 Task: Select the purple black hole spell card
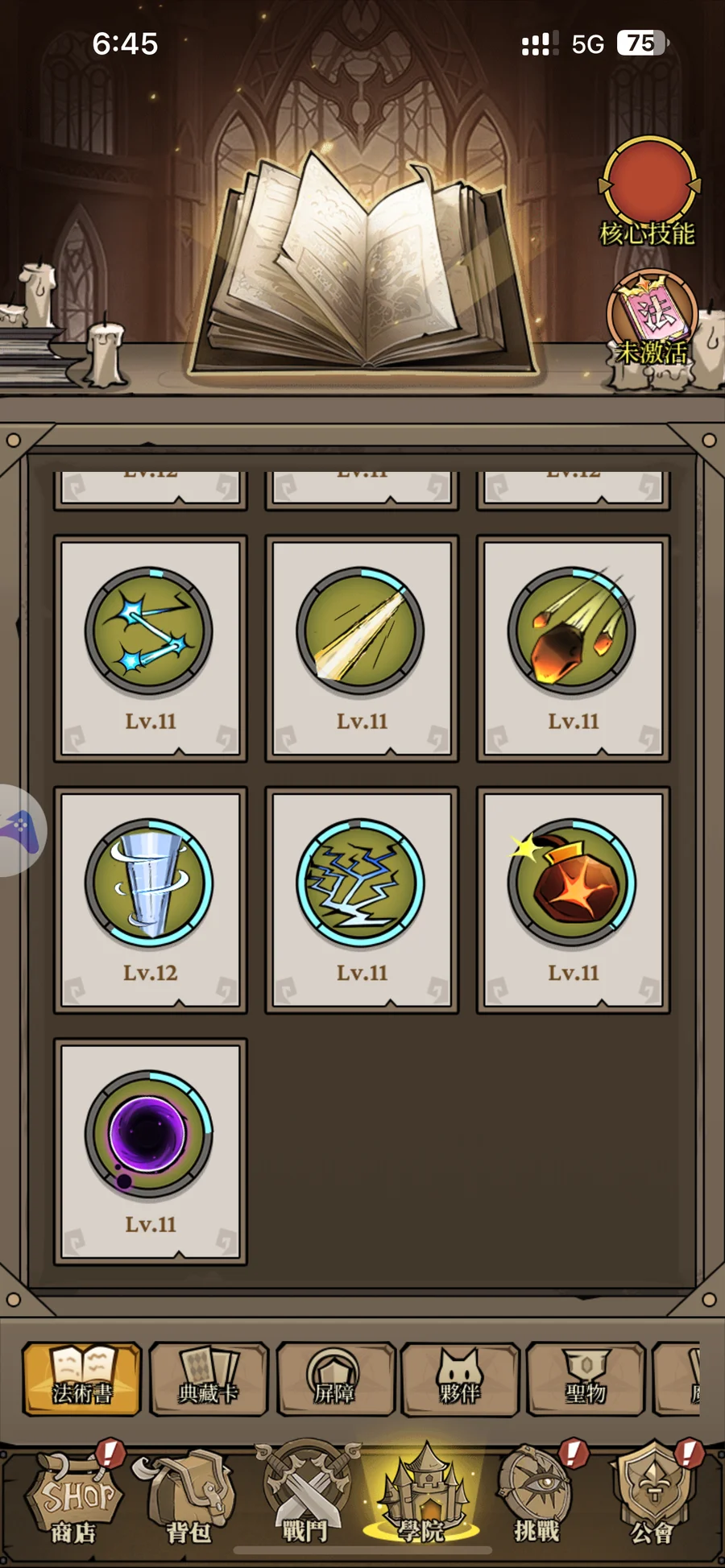tap(150, 1152)
